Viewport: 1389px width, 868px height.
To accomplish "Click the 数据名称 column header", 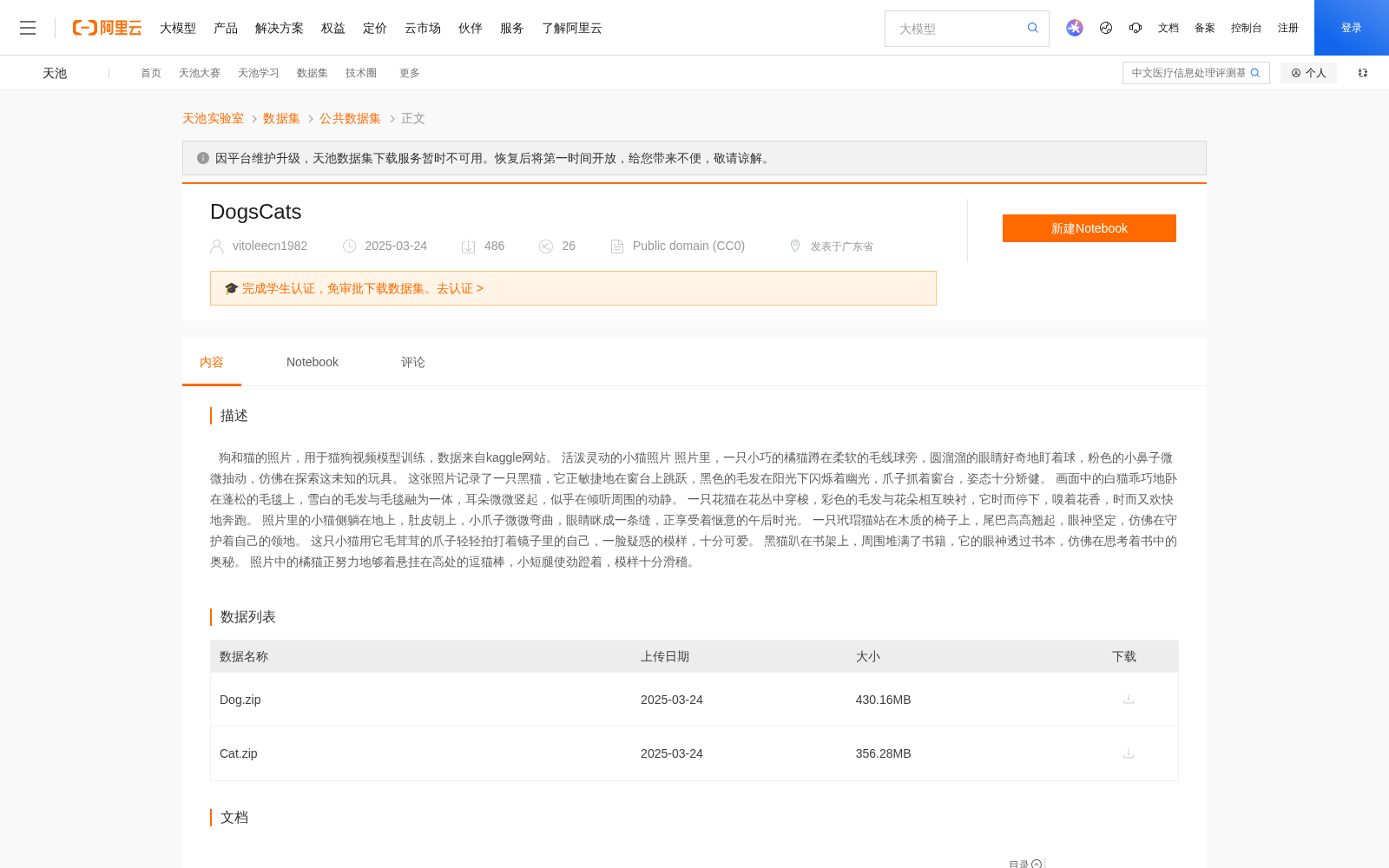I will click(x=244, y=656).
